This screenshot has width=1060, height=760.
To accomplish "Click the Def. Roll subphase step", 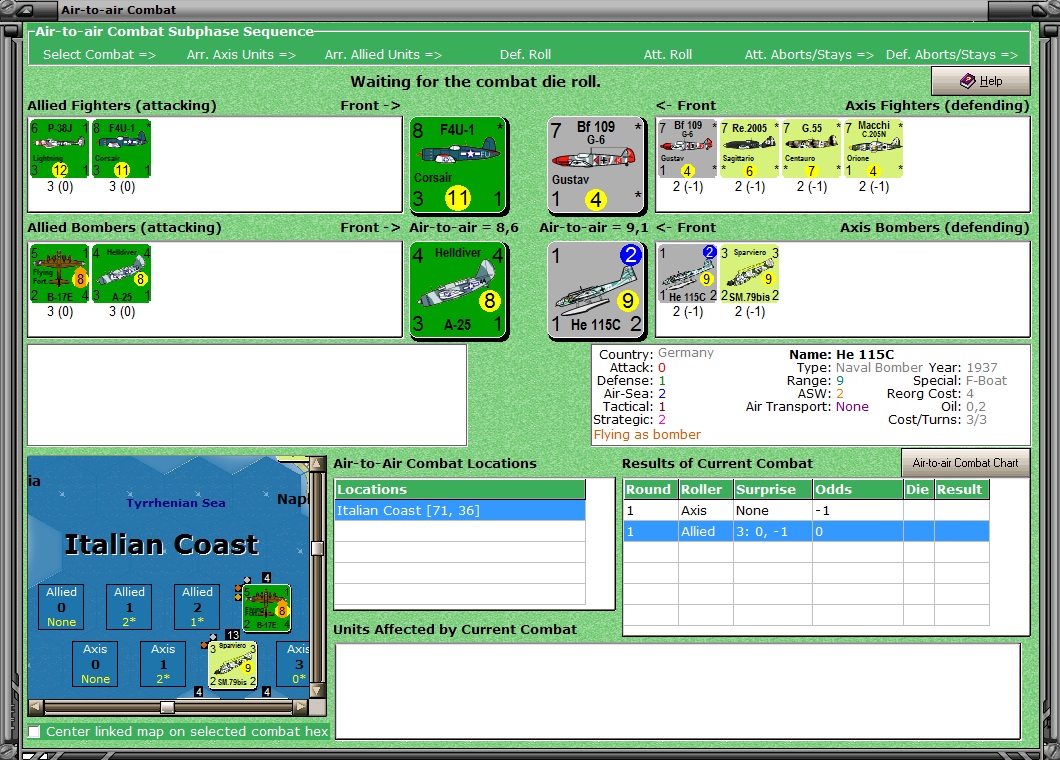I will tap(525, 55).
